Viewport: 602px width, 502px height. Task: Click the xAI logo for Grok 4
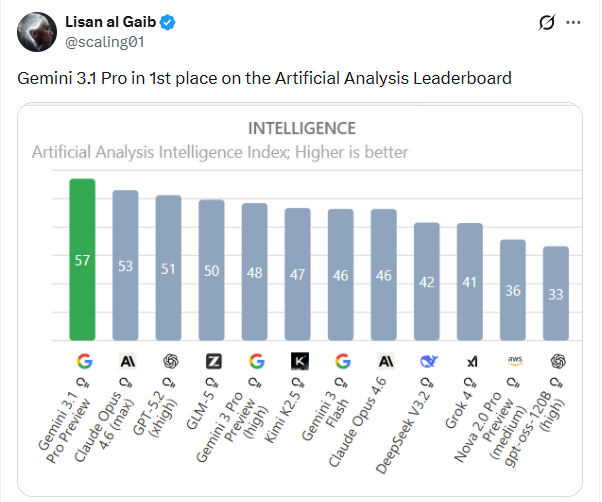pos(470,361)
